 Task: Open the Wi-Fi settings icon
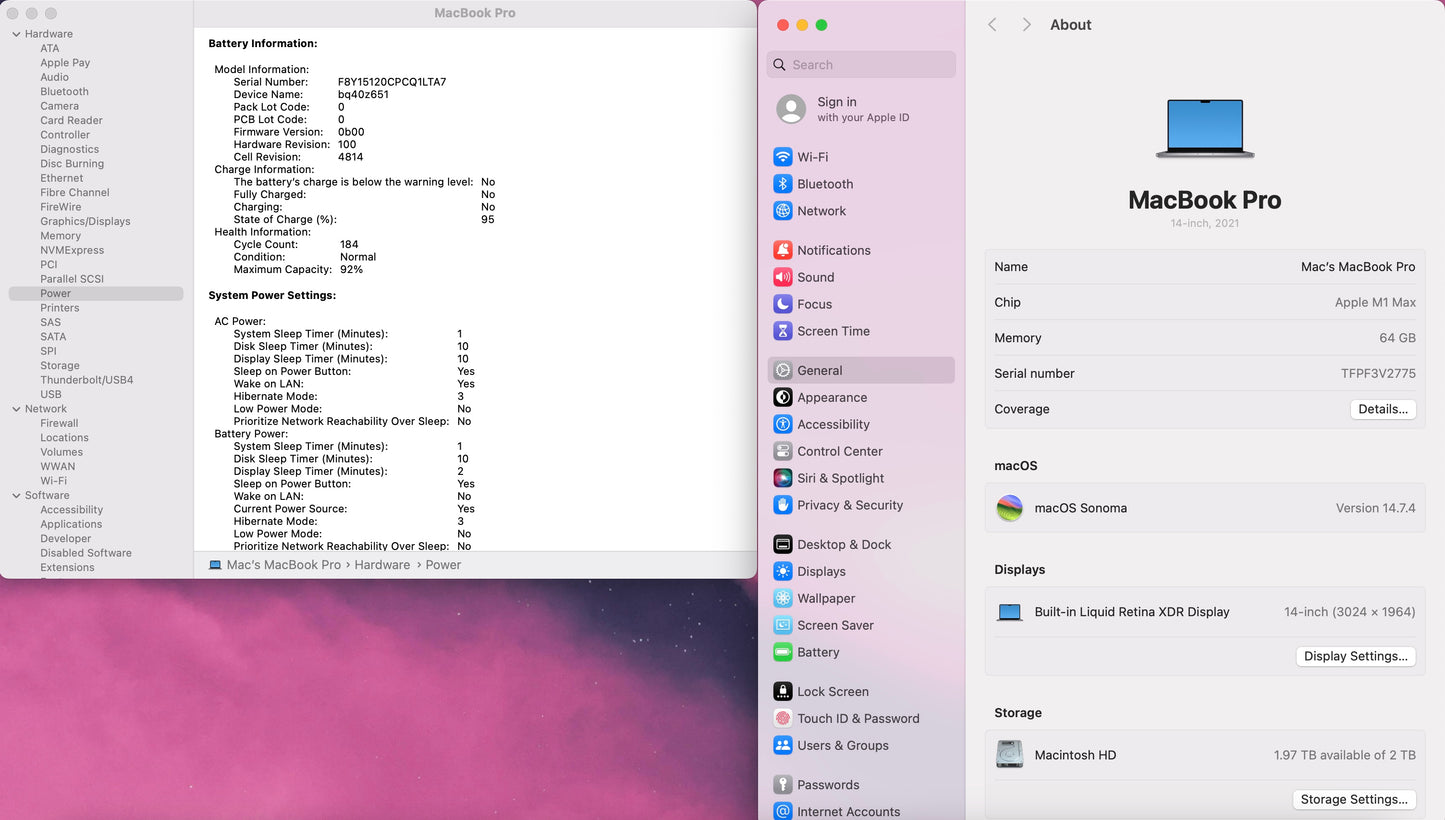(x=783, y=157)
